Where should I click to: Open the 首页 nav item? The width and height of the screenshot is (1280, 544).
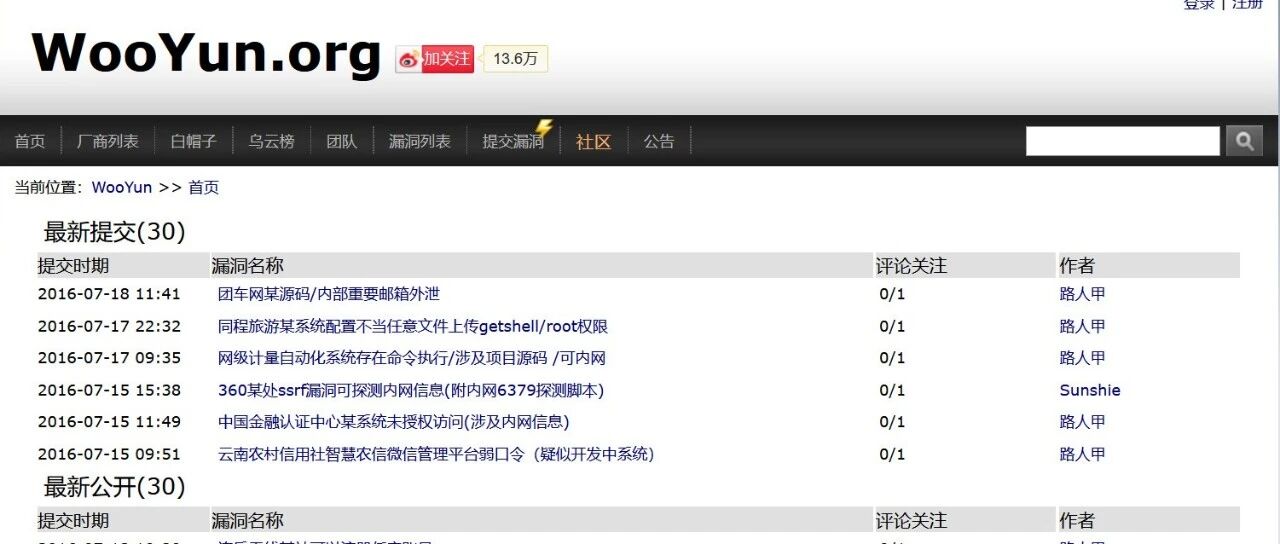(30, 142)
